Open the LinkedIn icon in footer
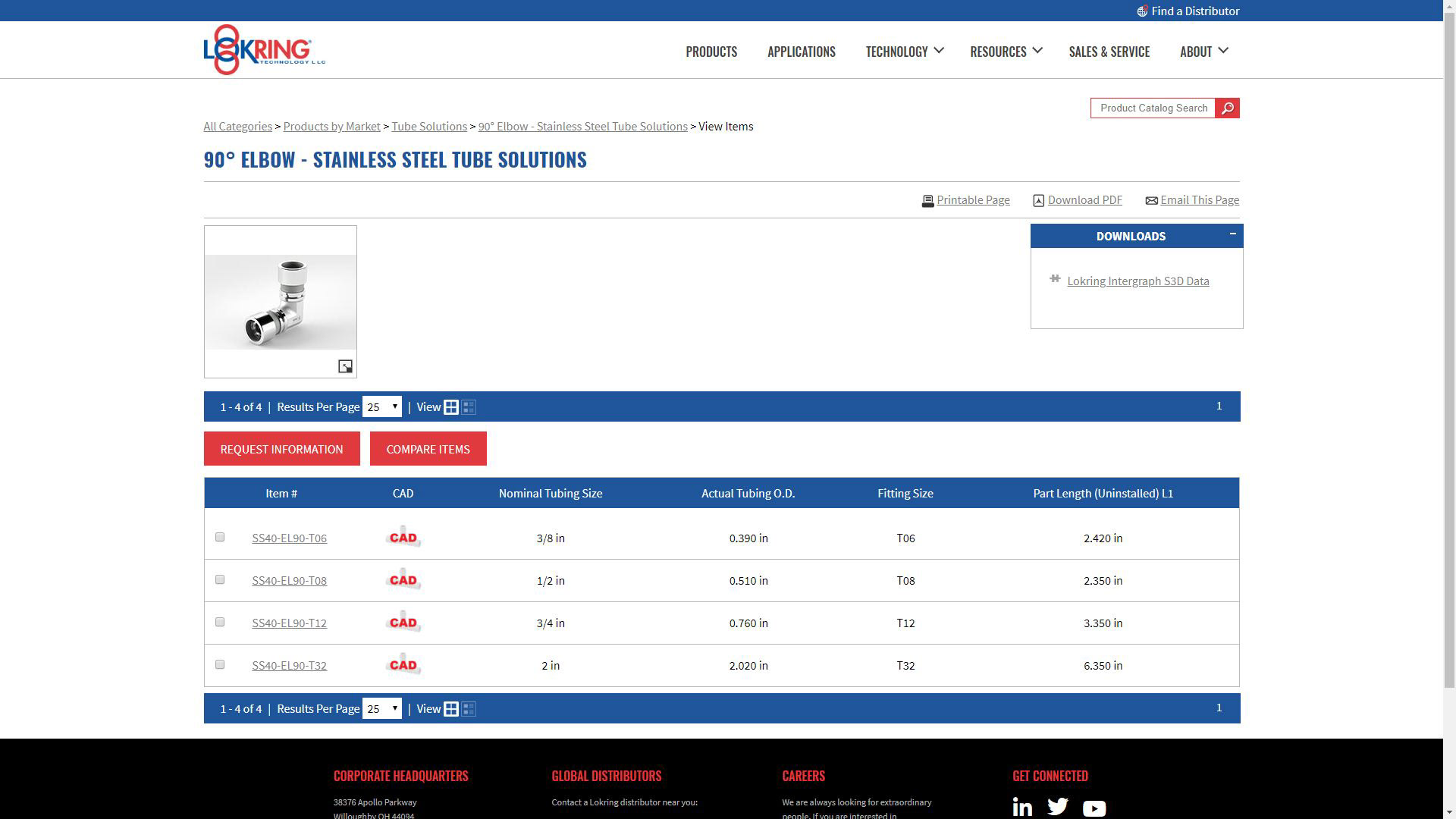This screenshot has height=819, width=1456. tap(1022, 808)
